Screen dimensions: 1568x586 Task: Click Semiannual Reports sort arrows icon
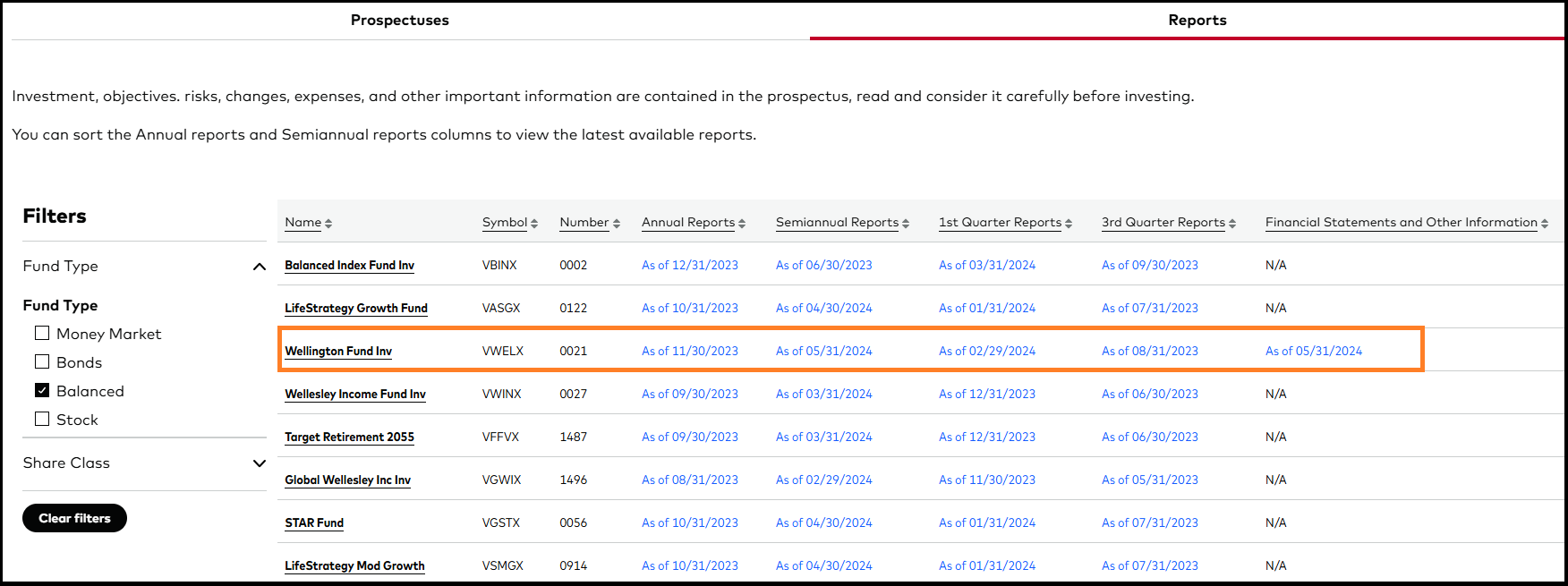coord(906,224)
